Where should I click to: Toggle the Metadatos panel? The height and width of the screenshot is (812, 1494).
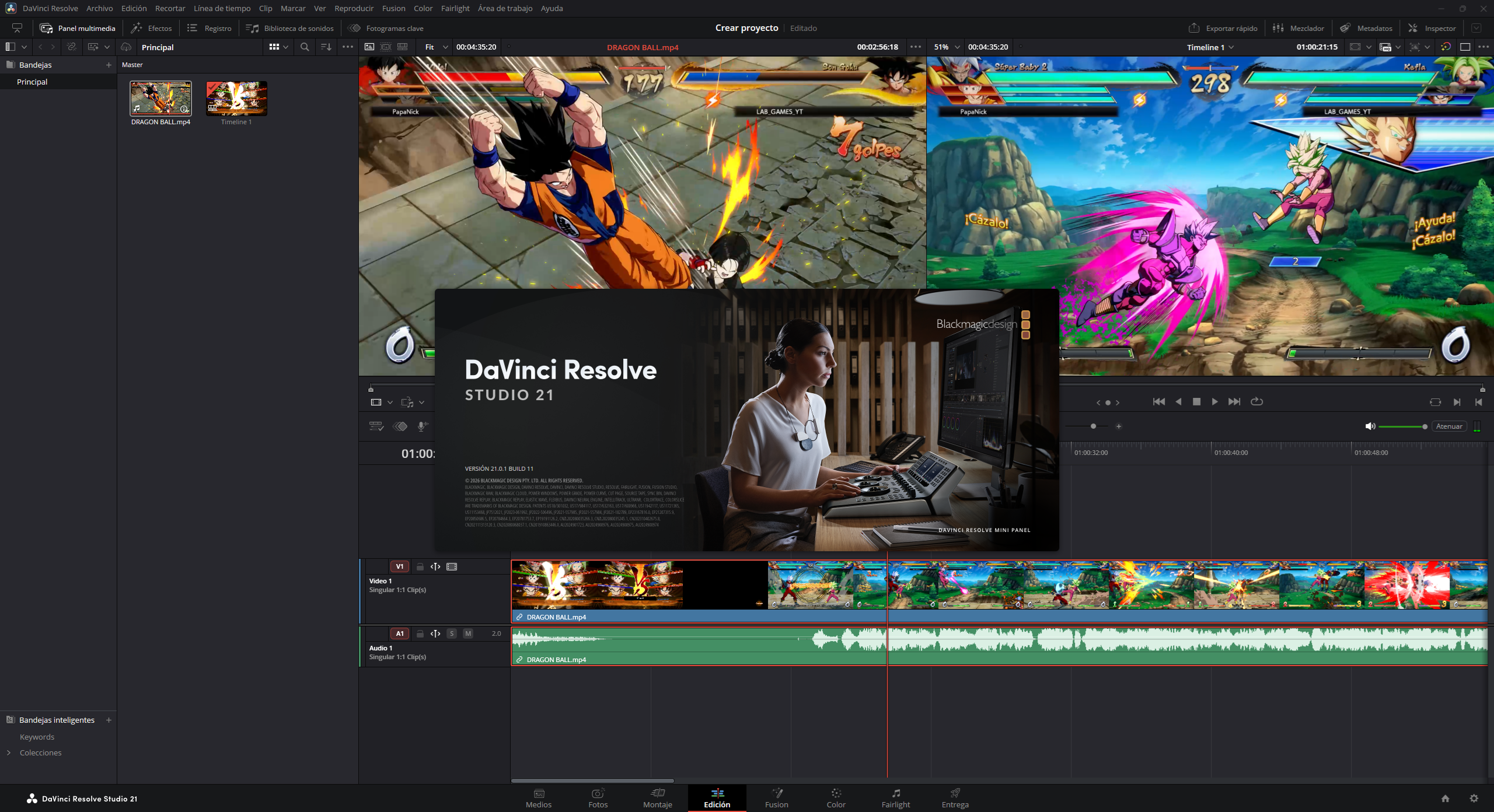click(1366, 28)
